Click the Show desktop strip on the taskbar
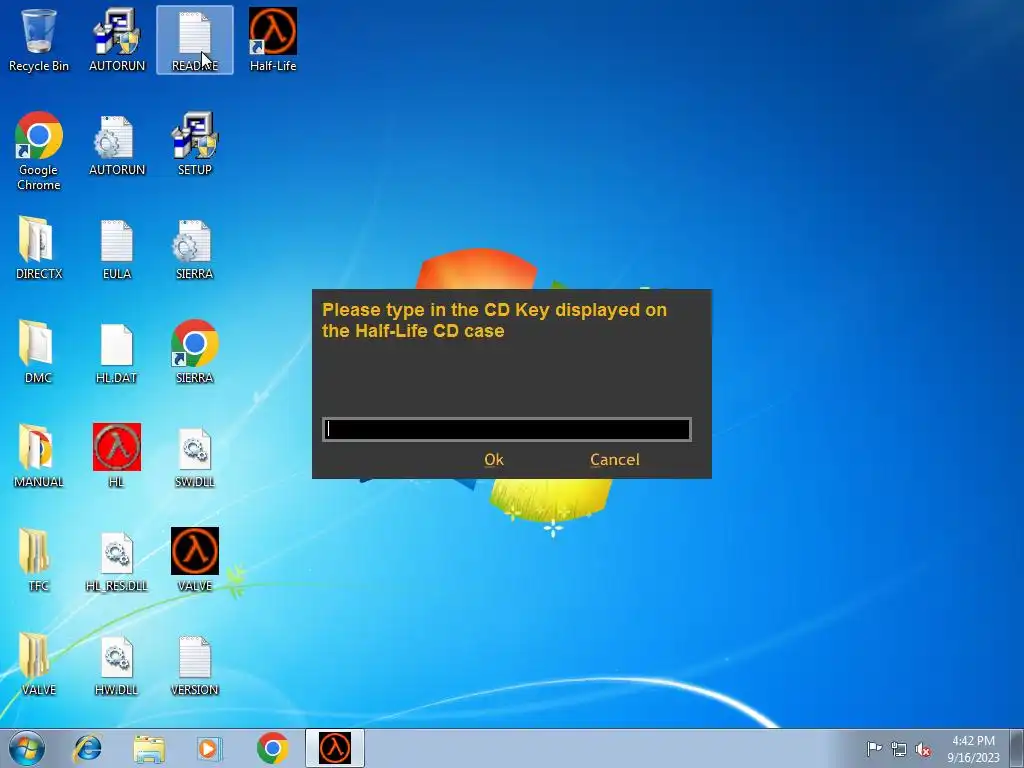The image size is (1024, 768). click(x=1018, y=748)
